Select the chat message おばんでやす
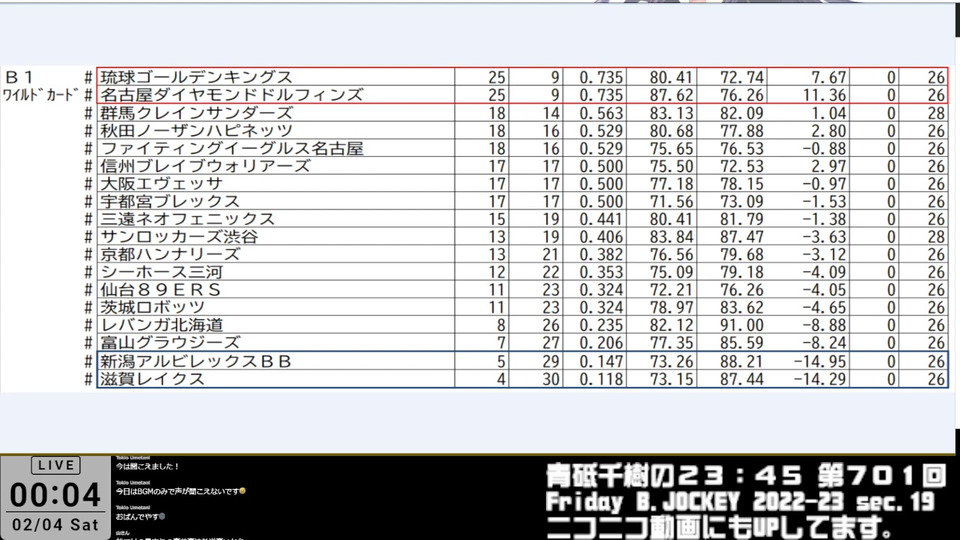This screenshot has height=540, width=960. 137,516
